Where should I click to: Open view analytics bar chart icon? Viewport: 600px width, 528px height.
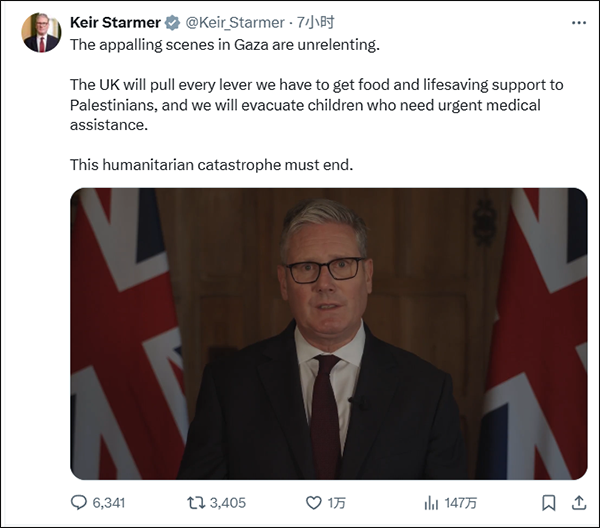[432, 502]
